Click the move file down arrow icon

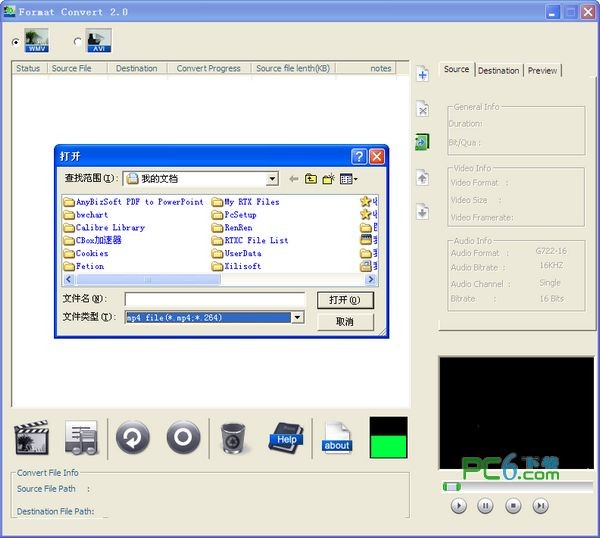[x=422, y=212]
